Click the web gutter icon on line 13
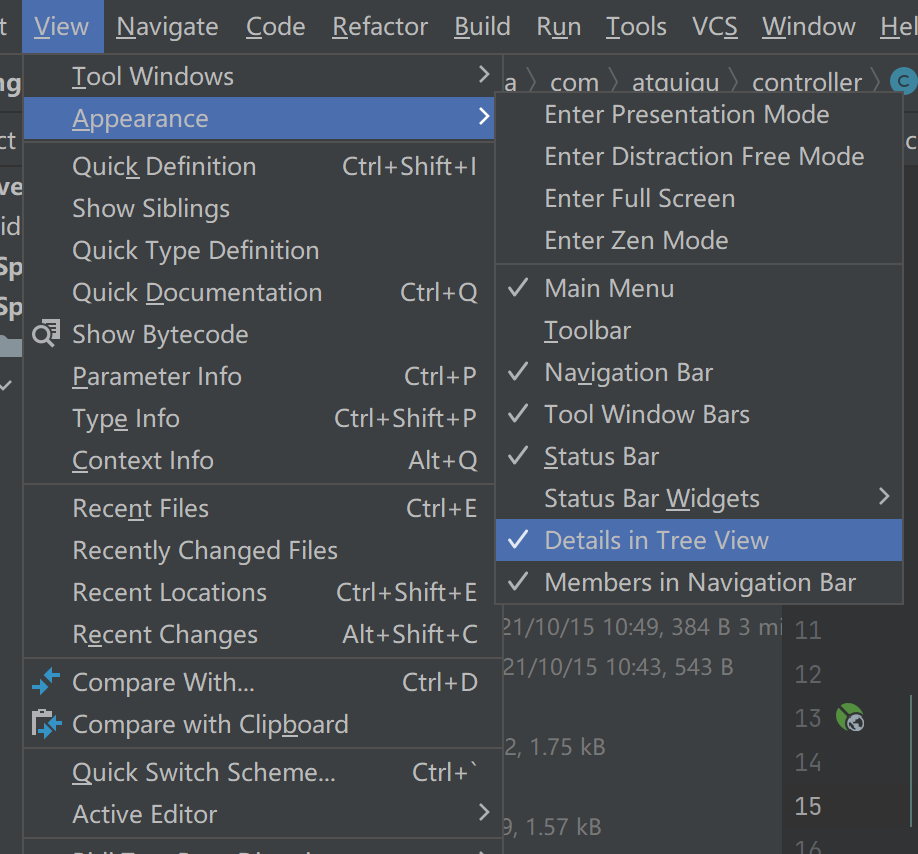Viewport: 918px width, 854px height. (x=850, y=717)
